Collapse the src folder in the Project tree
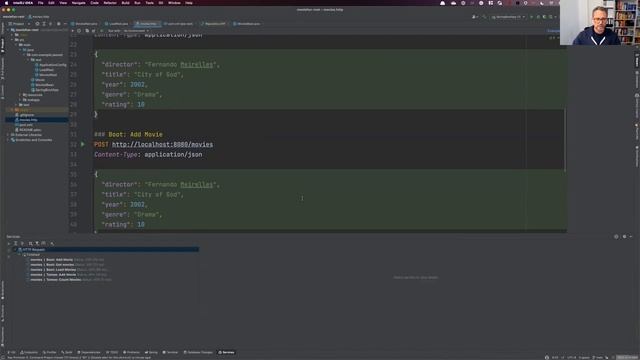640x360 pixels. (12, 40)
